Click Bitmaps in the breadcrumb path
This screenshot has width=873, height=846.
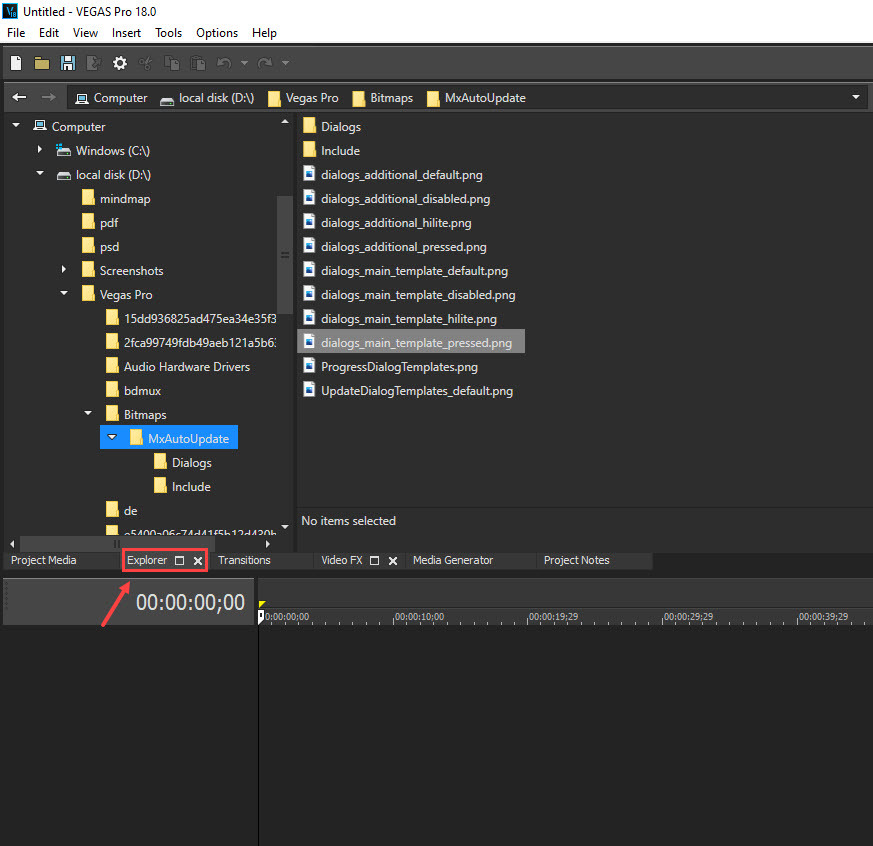click(x=383, y=98)
